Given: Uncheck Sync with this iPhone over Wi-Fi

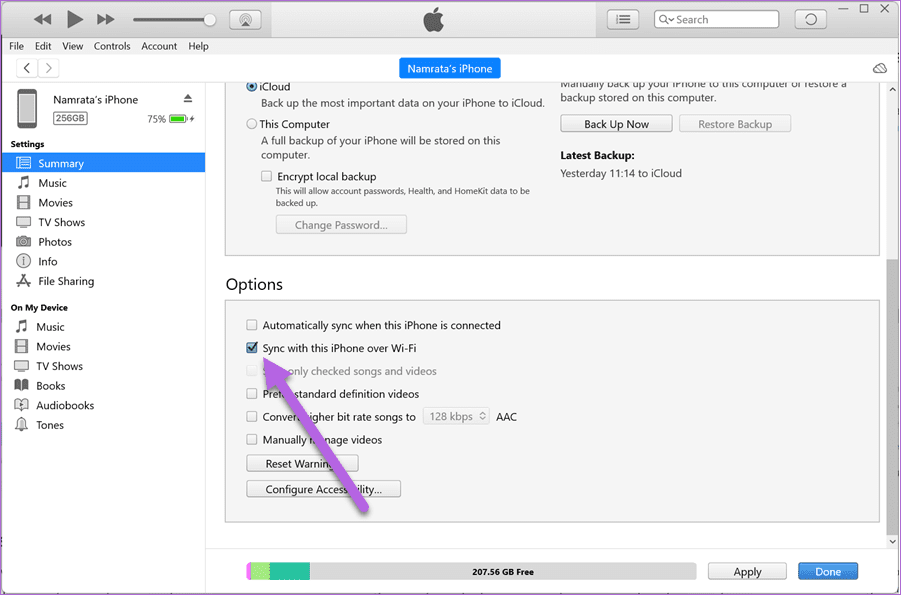Looking at the screenshot, I should (x=252, y=347).
